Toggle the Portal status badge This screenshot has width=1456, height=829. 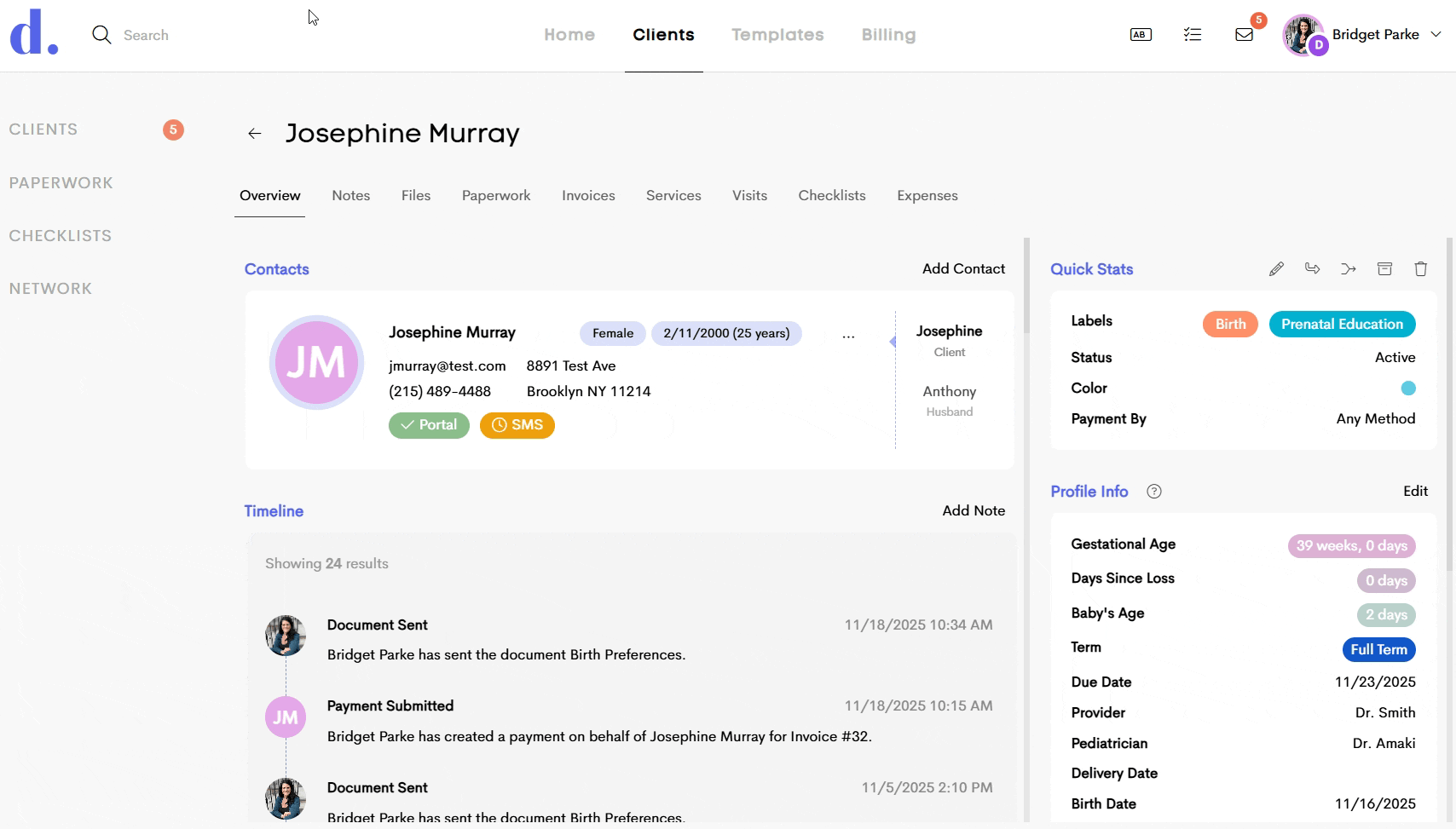429,425
